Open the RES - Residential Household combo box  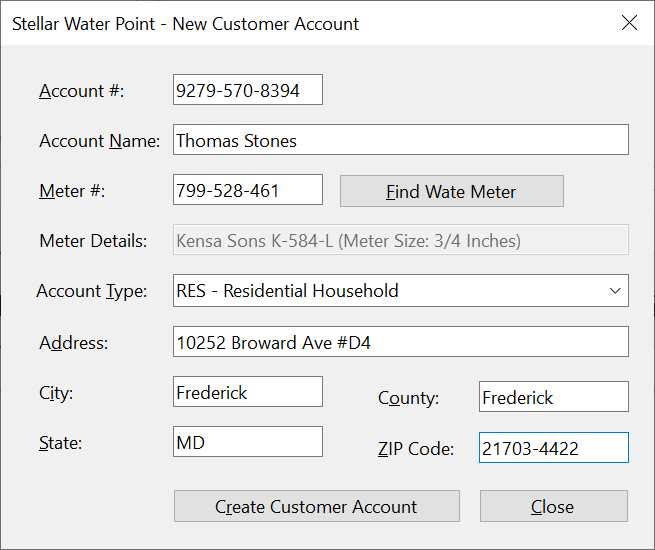pos(401,291)
